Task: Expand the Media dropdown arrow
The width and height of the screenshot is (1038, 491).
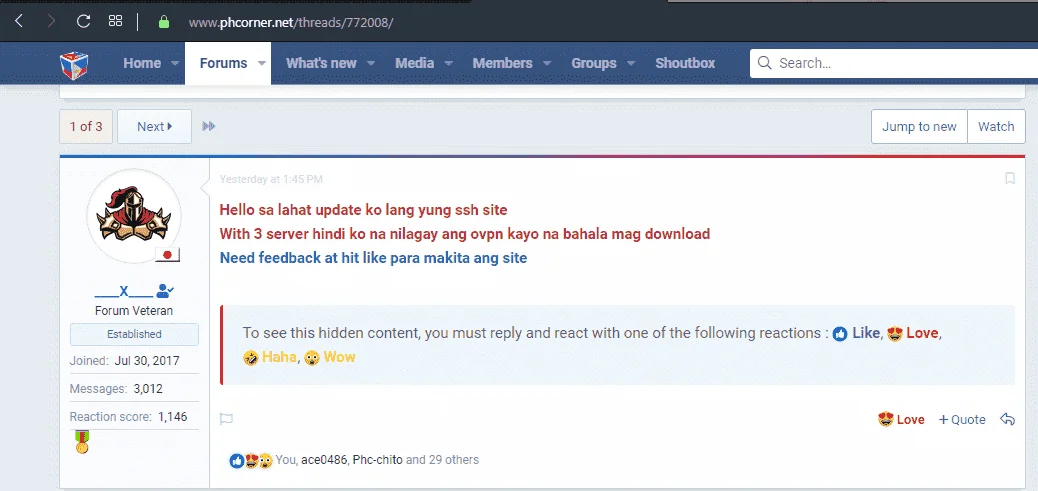Action: pos(448,64)
